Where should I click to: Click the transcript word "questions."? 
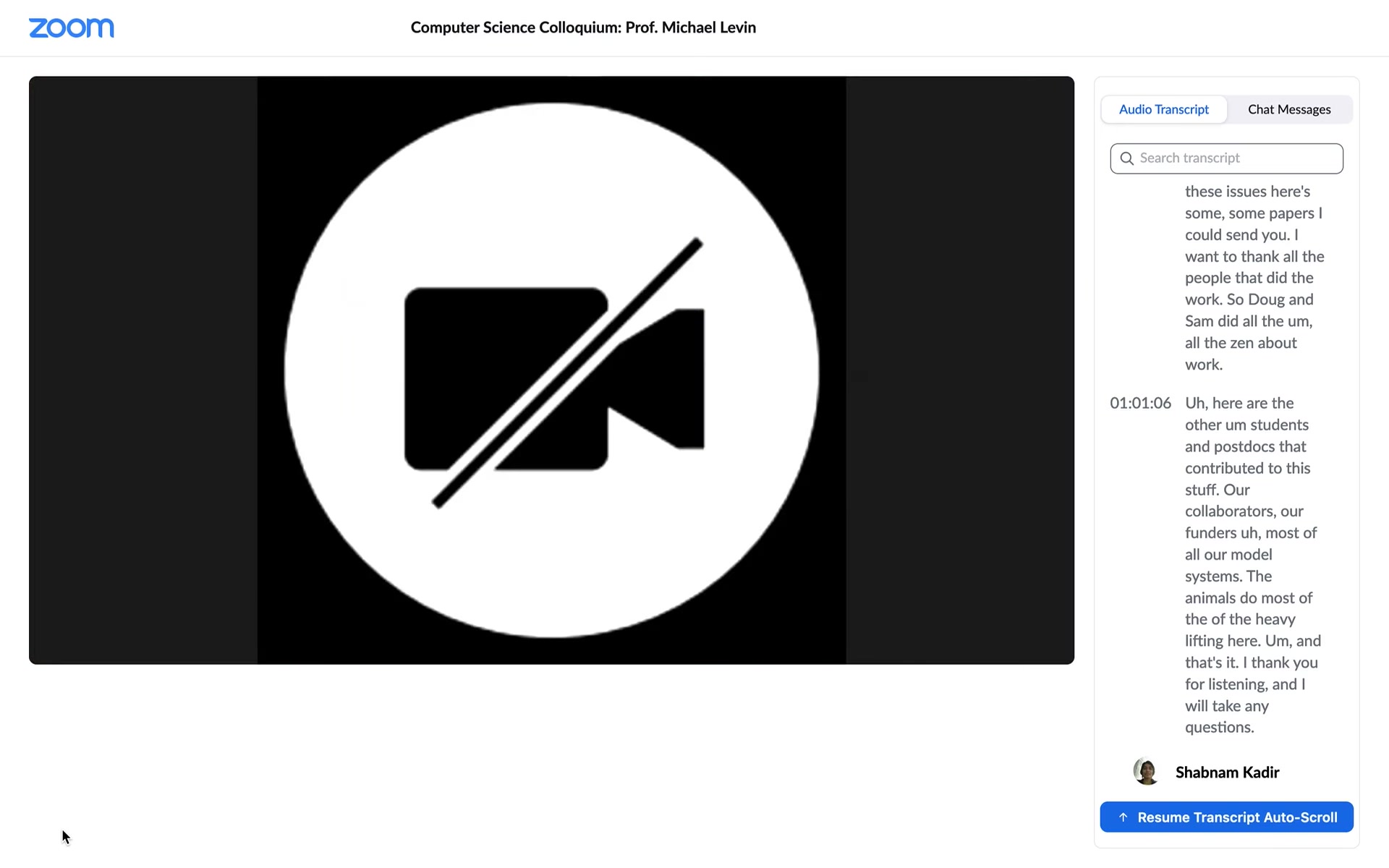coord(1219,728)
